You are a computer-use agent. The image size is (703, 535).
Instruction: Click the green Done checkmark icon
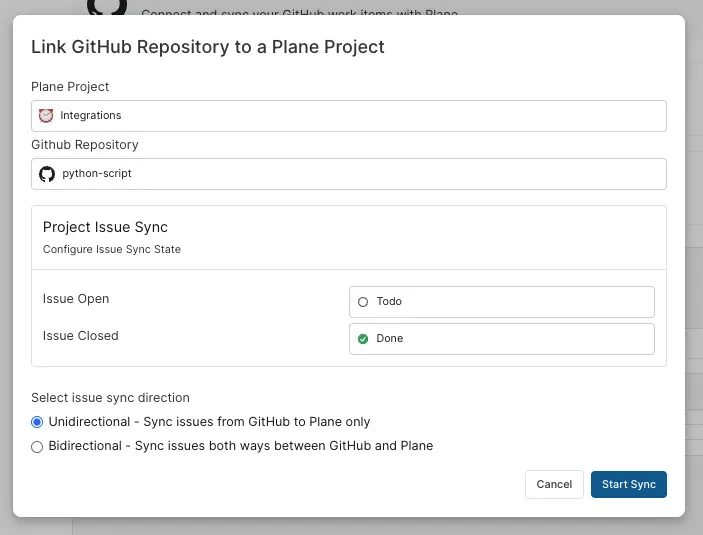pos(363,339)
